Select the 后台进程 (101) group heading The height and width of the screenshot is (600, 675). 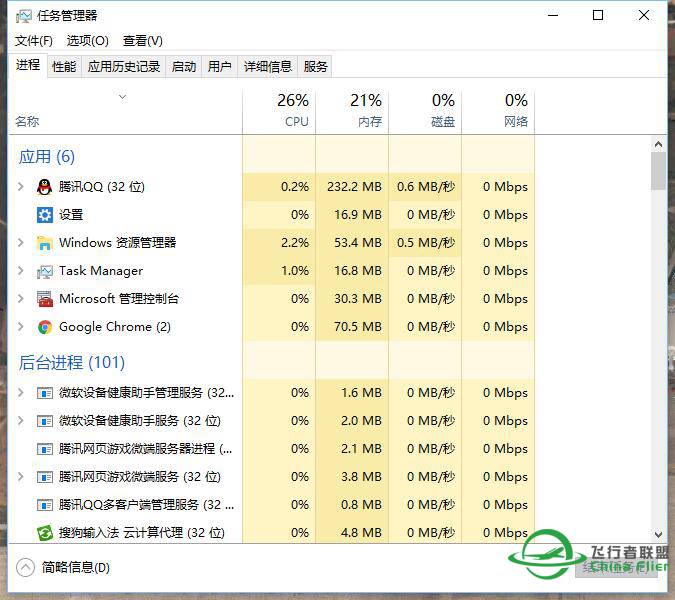[x=71, y=362]
